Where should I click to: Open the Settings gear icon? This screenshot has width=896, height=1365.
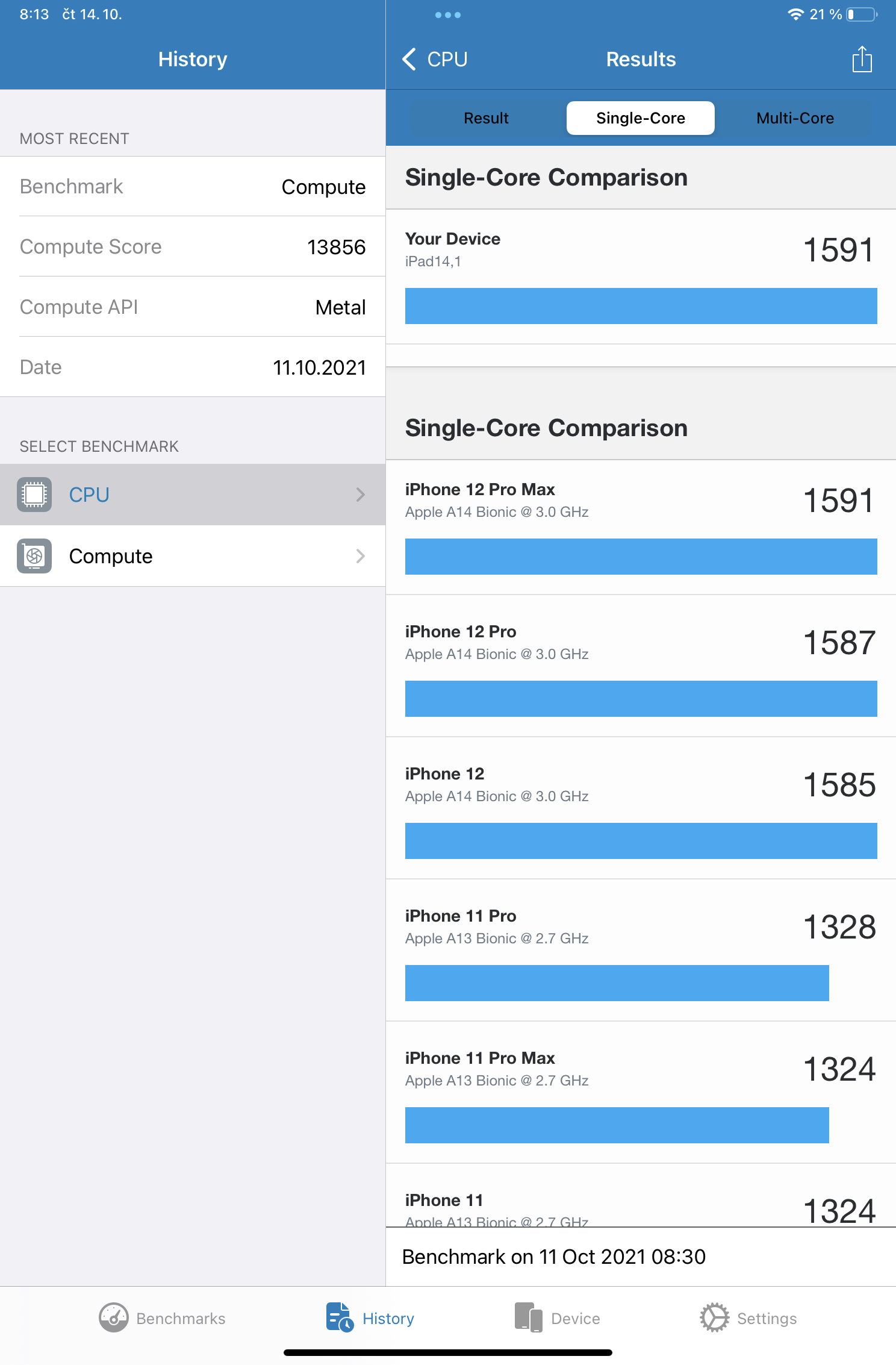714,1317
